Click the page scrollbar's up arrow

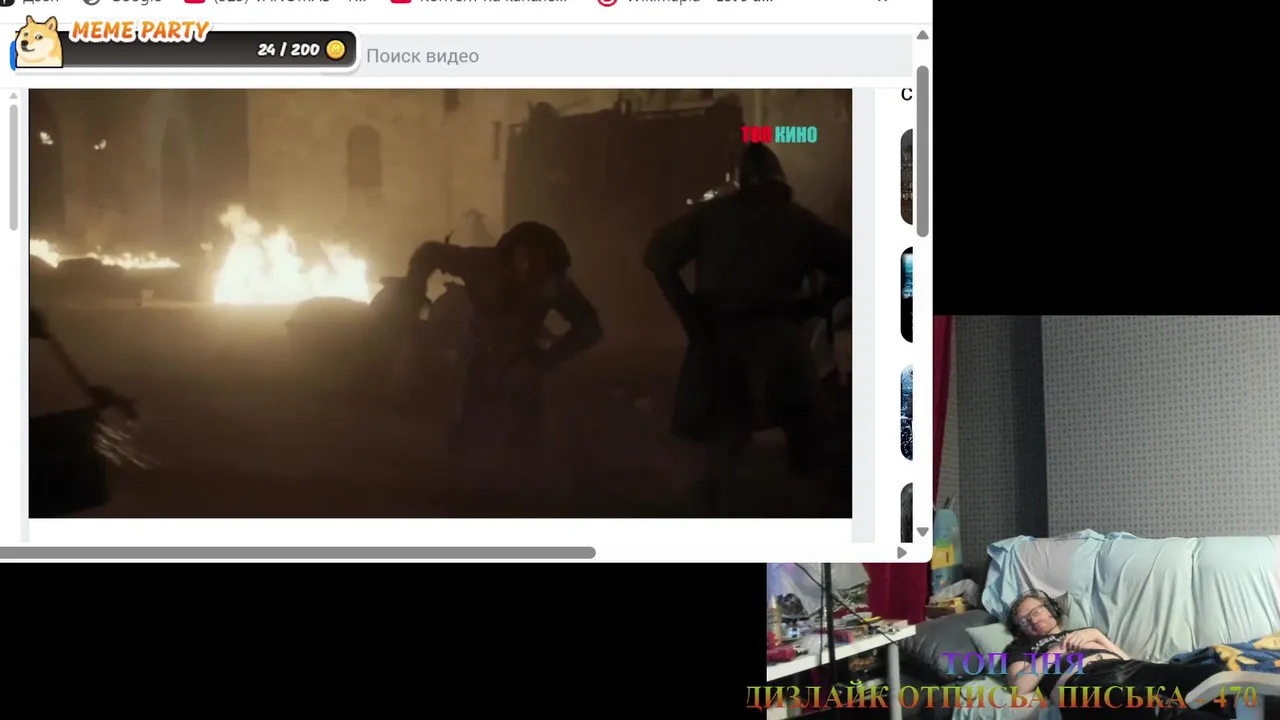[x=923, y=36]
